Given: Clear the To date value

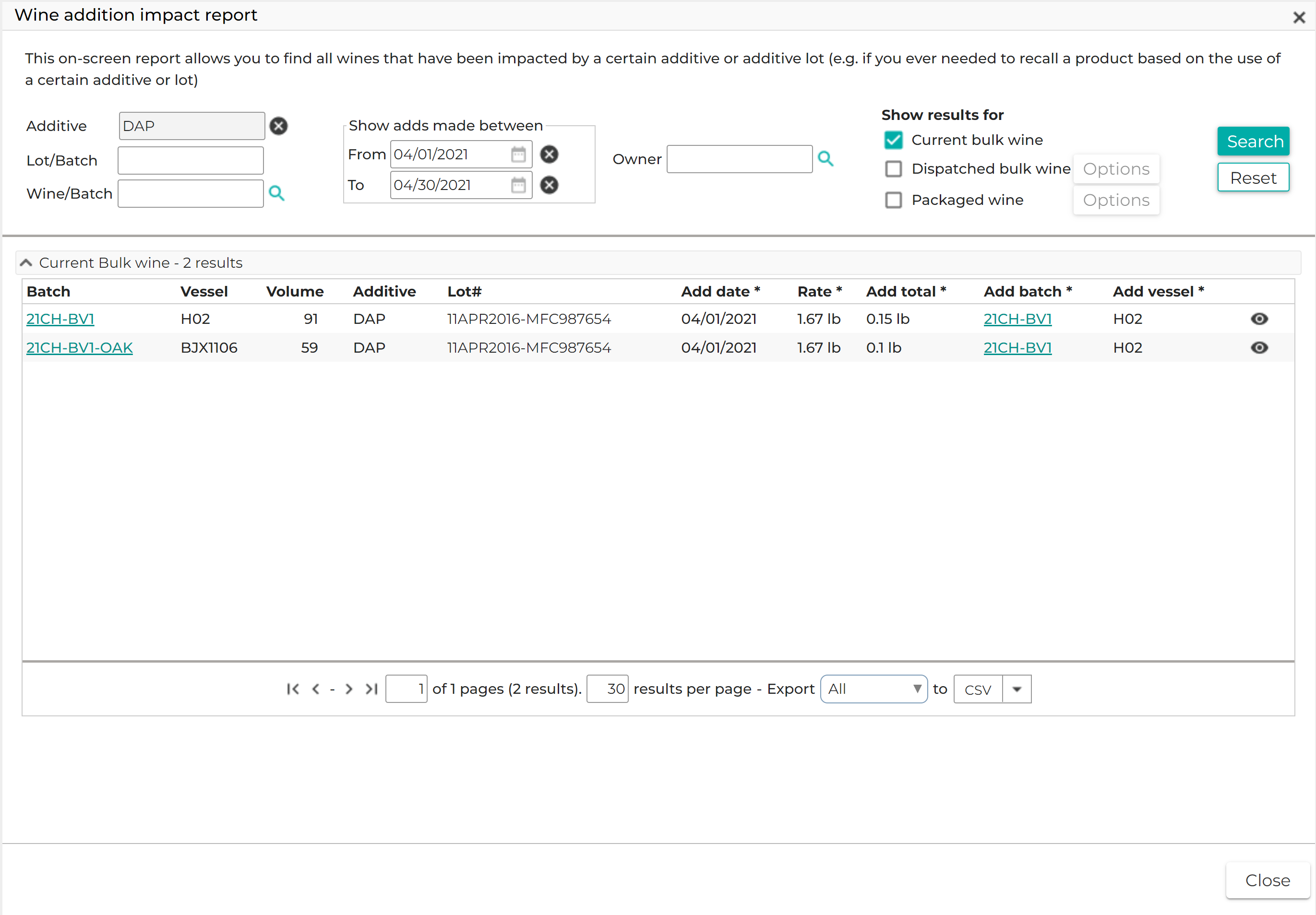Looking at the screenshot, I should (x=549, y=186).
